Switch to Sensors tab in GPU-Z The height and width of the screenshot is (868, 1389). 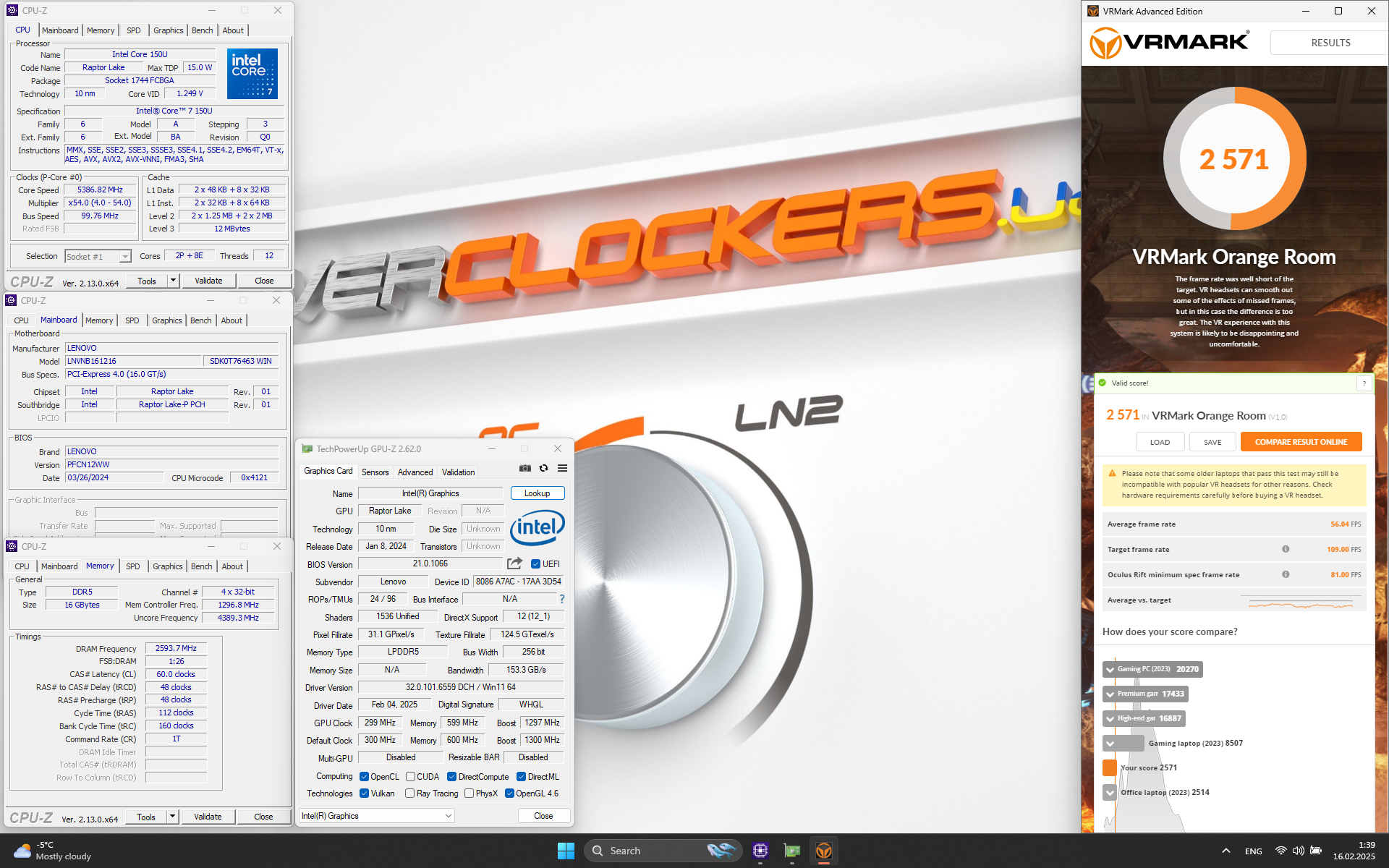375,472
